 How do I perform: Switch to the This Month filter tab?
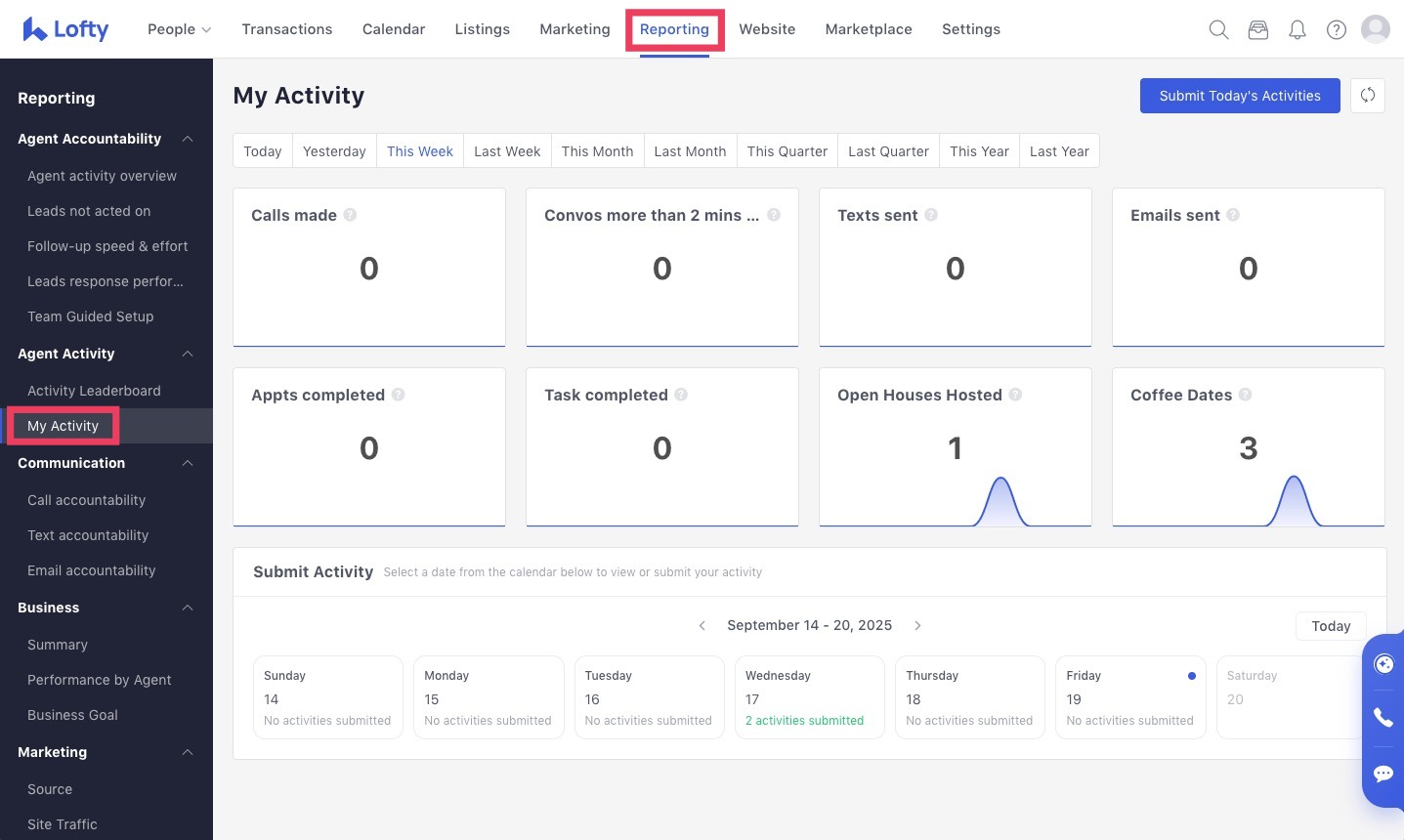(x=597, y=150)
